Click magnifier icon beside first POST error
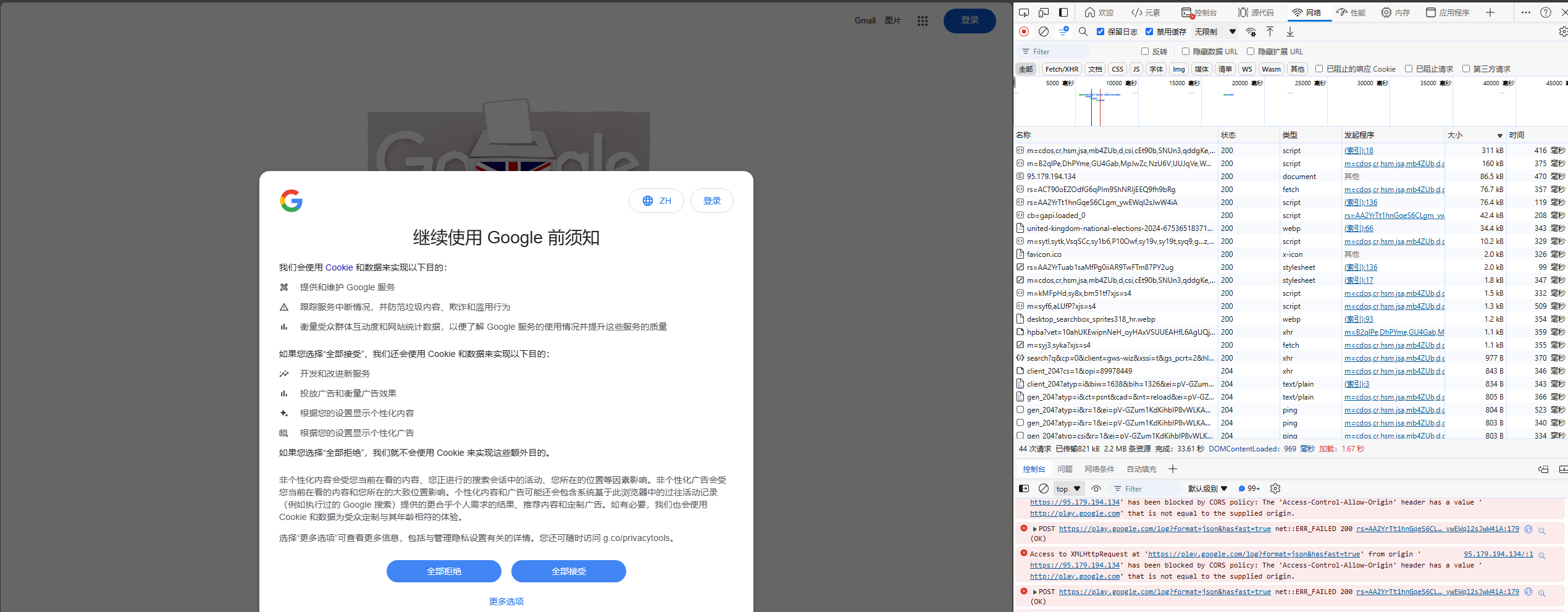The height and width of the screenshot is (612, 1568). click(1542, 530)
